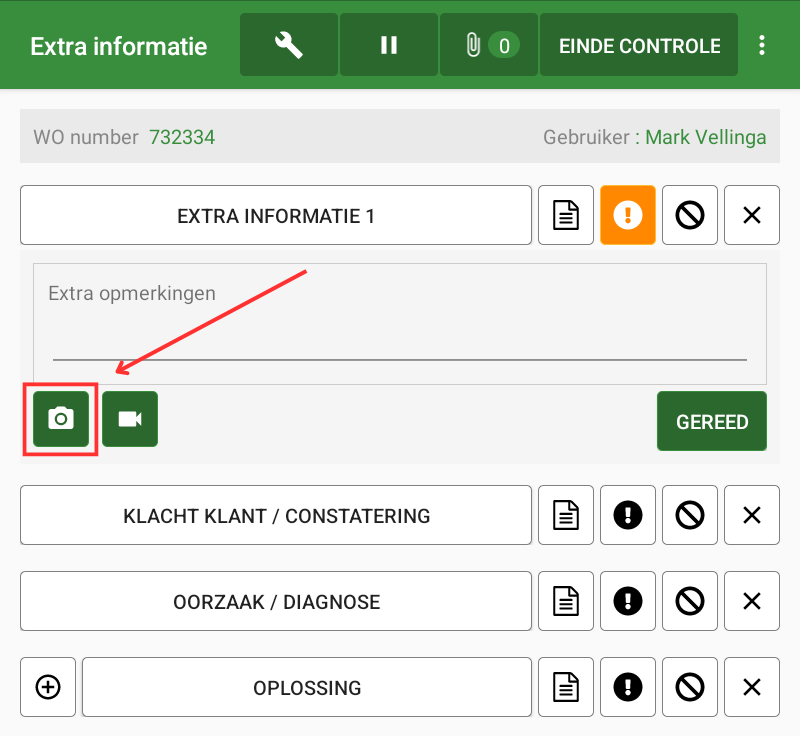Expand Klacht Klant / Constatering section

276,516
